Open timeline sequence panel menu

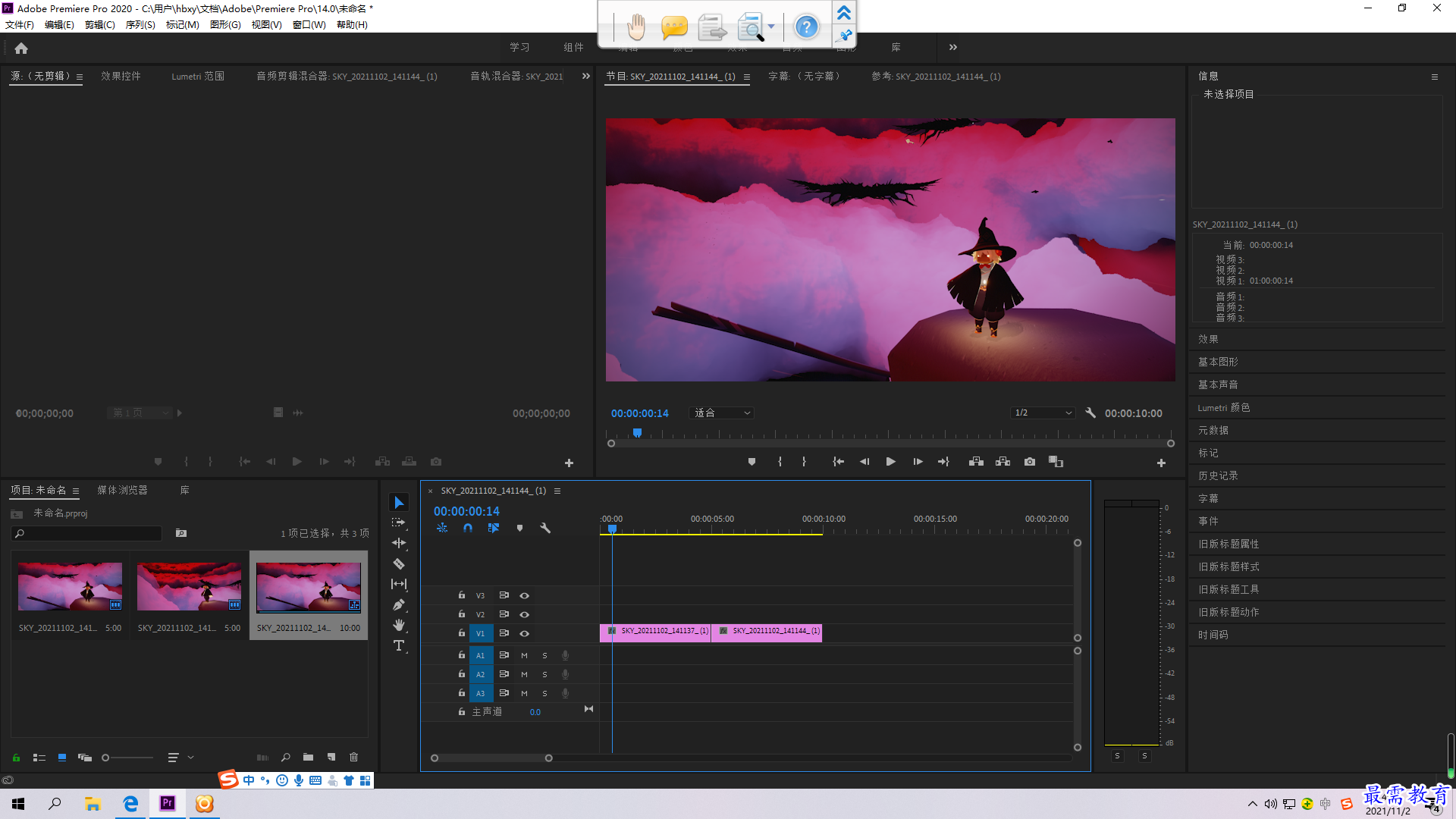point(557,491)
